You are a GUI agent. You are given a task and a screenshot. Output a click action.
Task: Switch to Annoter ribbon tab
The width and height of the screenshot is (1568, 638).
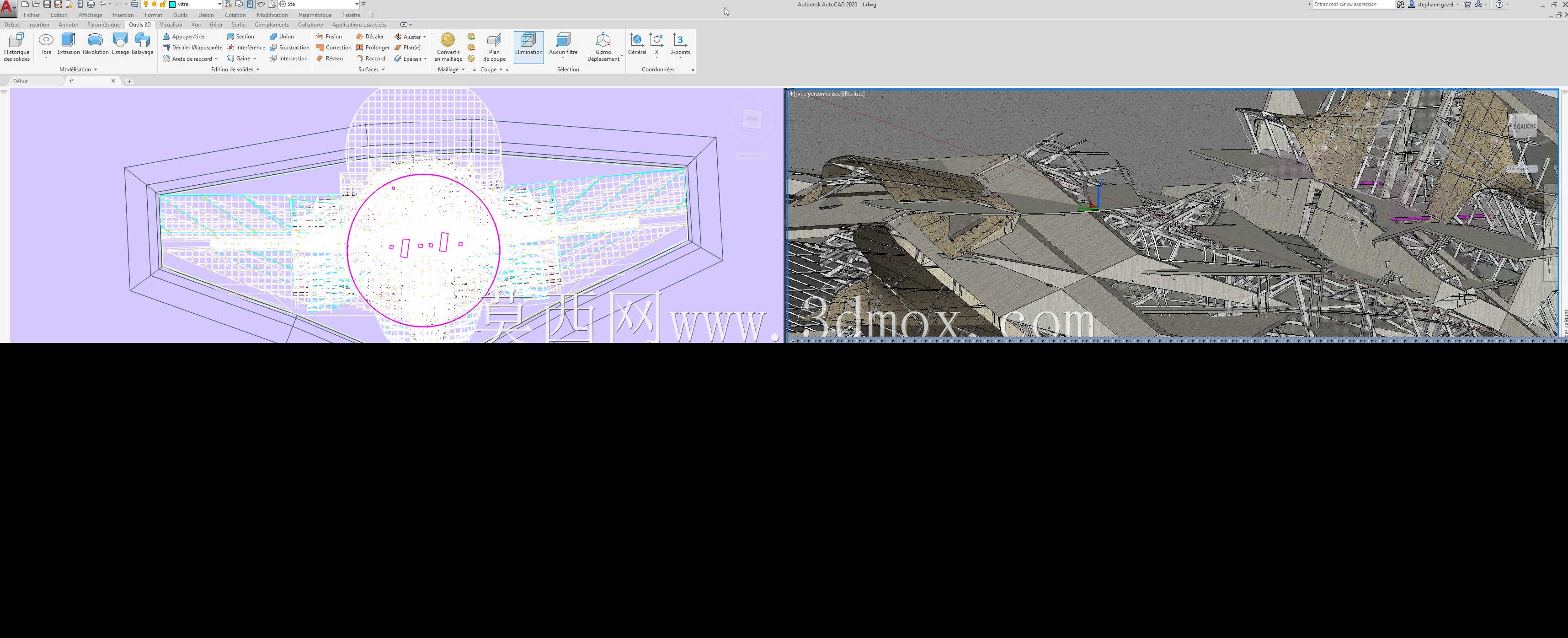(x=68, y=25)
